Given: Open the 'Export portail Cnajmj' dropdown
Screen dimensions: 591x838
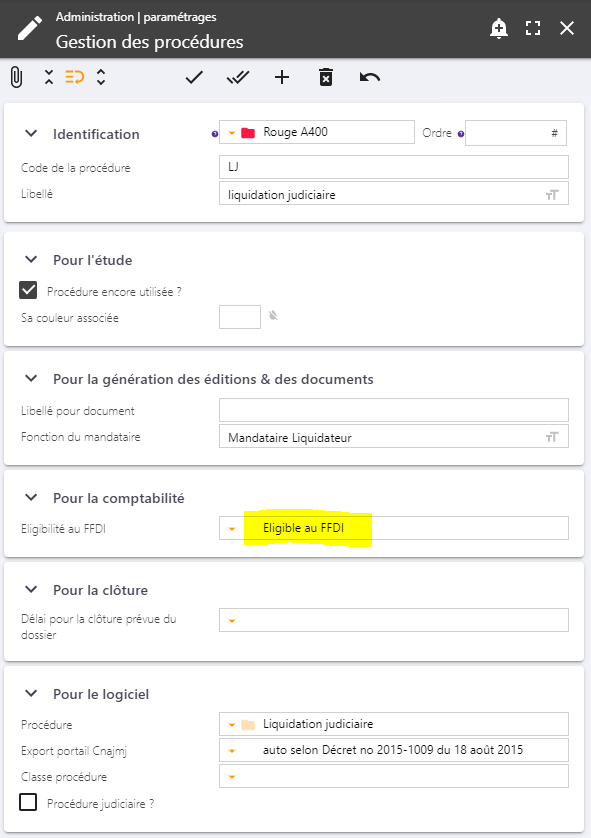Looking at the screenshot, I should pyautogui.click(x=394, y=750).
